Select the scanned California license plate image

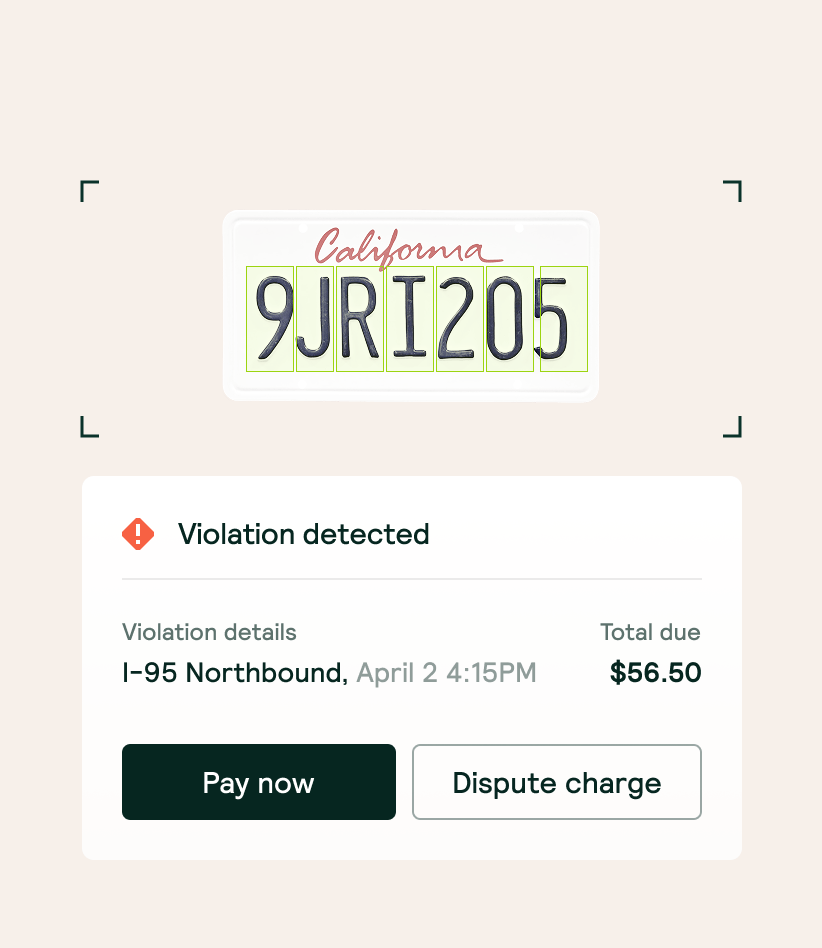(410, 305)
